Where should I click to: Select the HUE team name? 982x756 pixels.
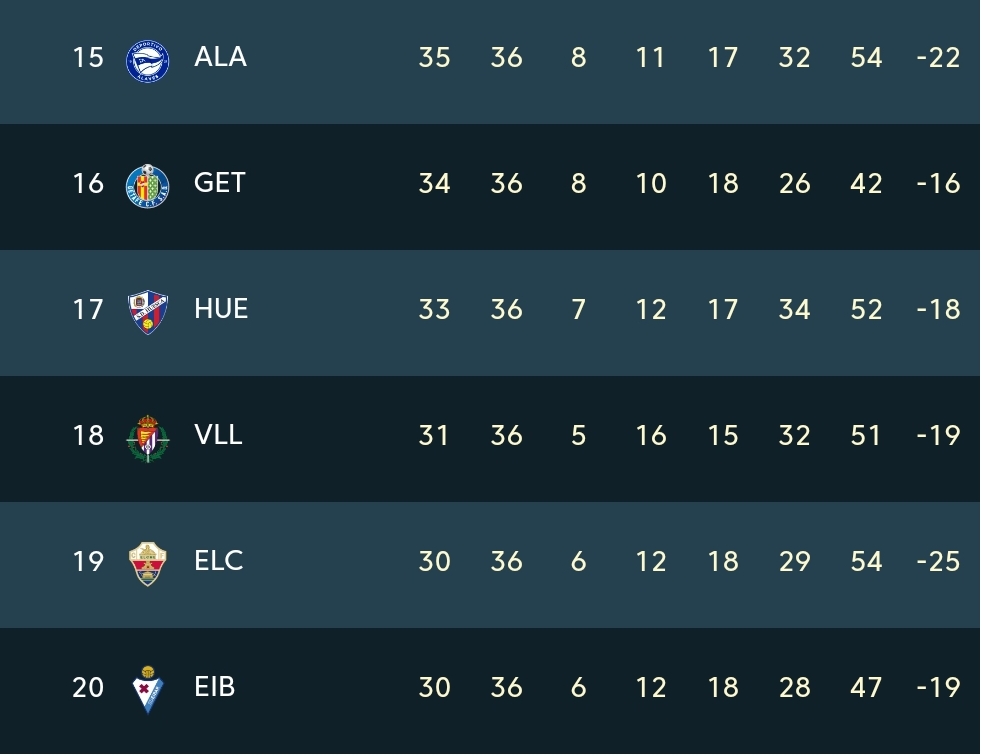221,309
